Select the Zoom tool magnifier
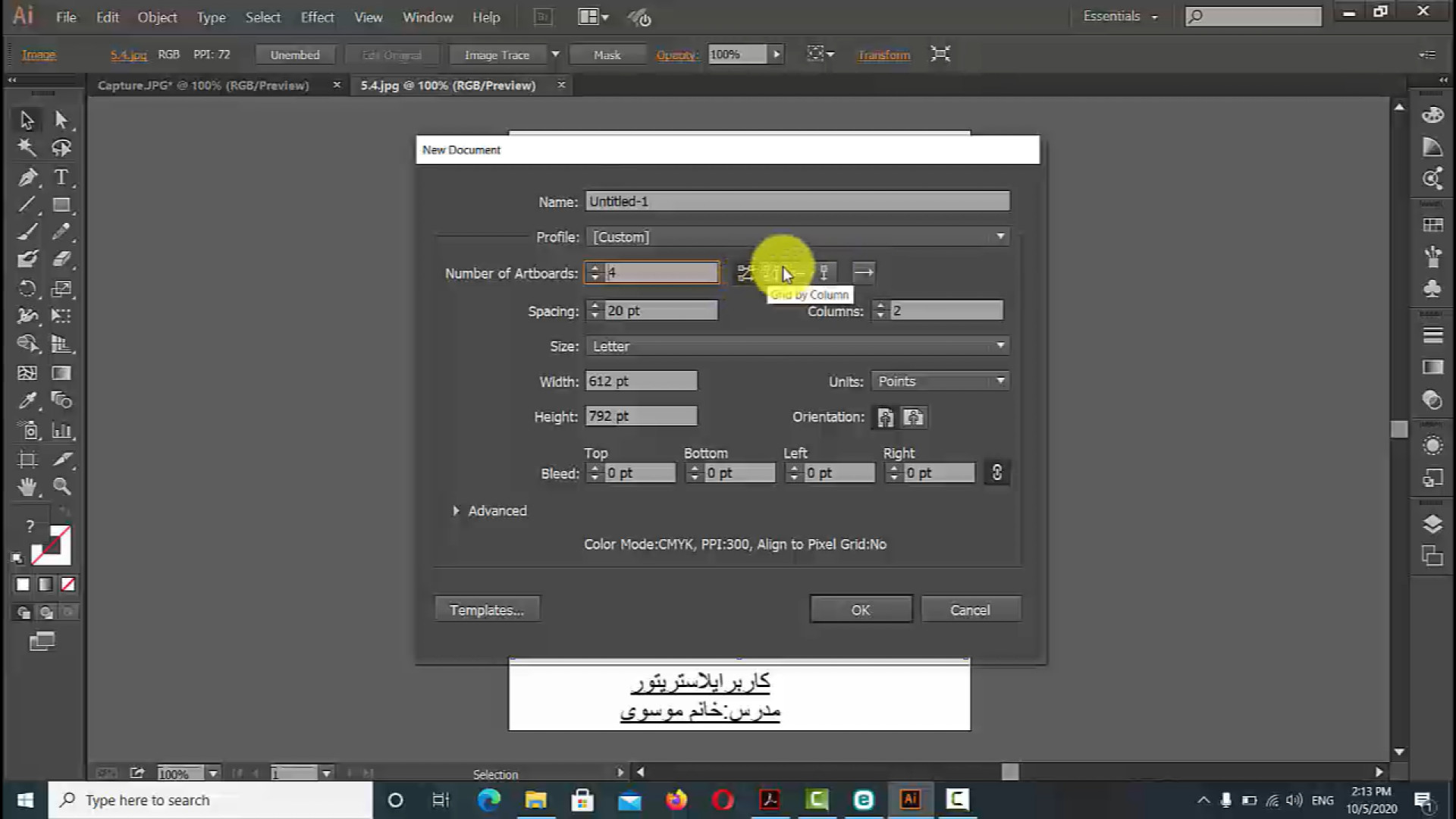This screenshot has width=1456, height=819. pos(61,487)
